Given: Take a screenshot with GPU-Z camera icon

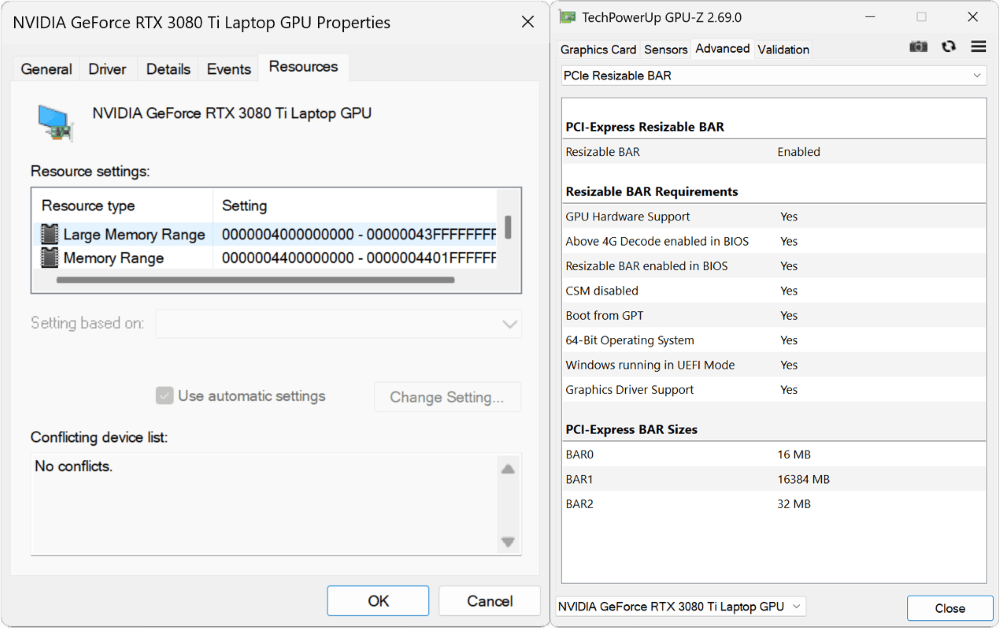Looking at the screenshot, I should pyautogui.click(x=918, y=47).
